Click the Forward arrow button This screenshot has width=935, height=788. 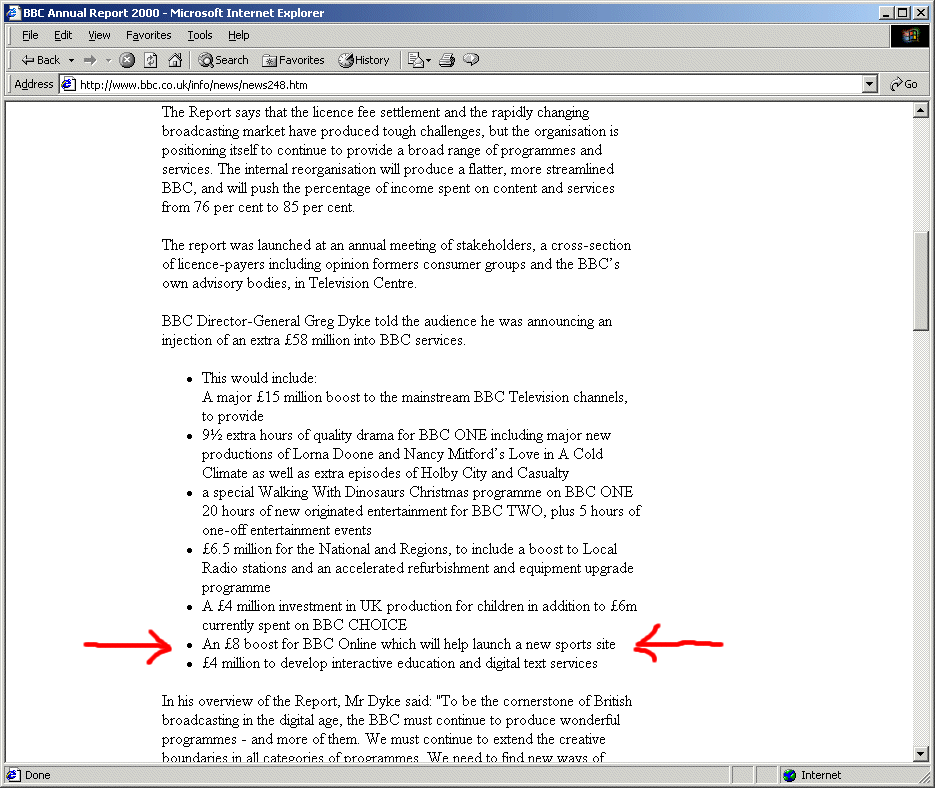tap(90, 60)
